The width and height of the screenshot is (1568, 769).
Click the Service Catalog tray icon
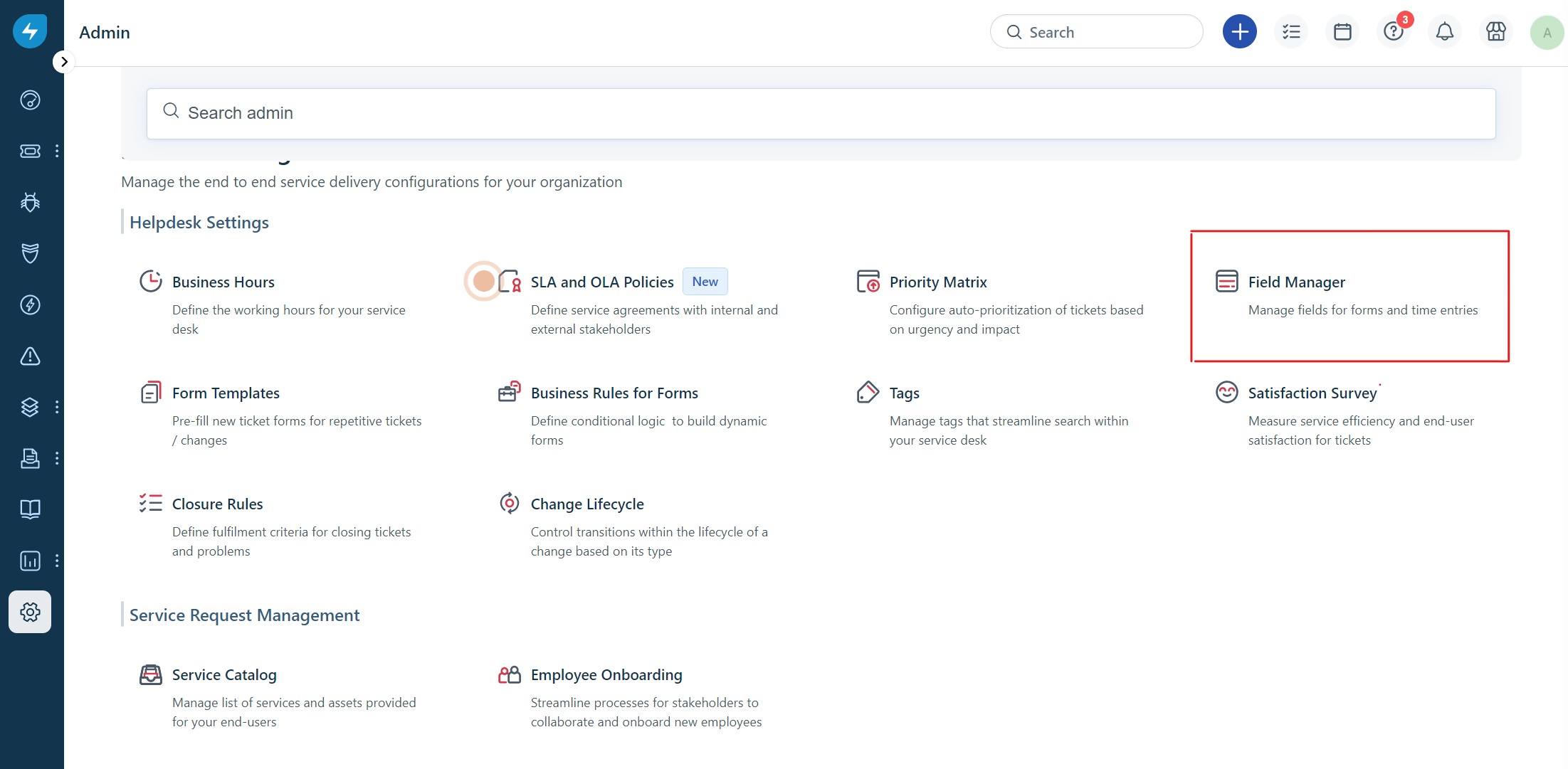(151, 674)
